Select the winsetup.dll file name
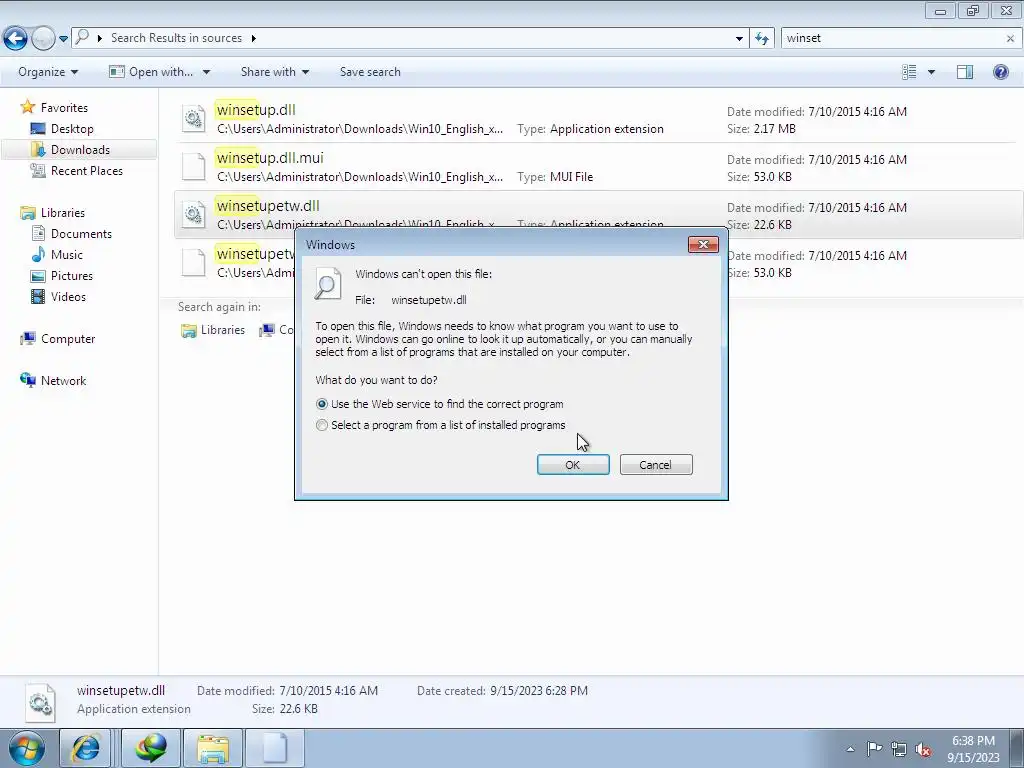 (x=256, y=110)
